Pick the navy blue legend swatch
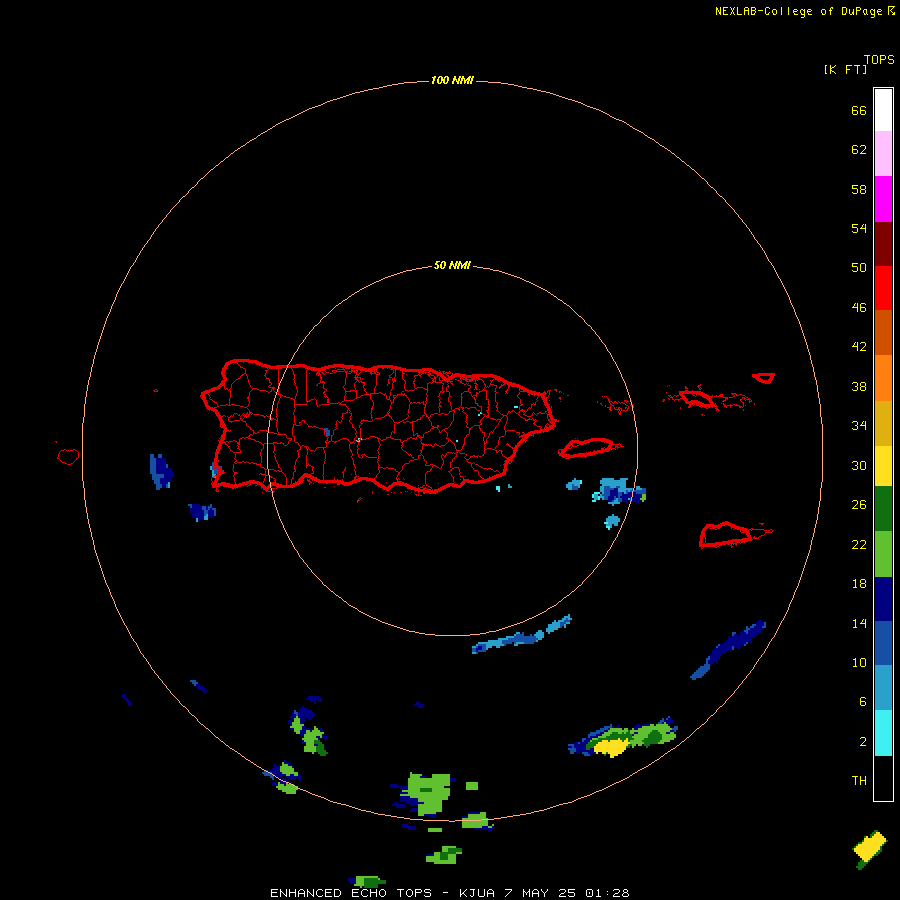900x900 pixels. point(883,599)
